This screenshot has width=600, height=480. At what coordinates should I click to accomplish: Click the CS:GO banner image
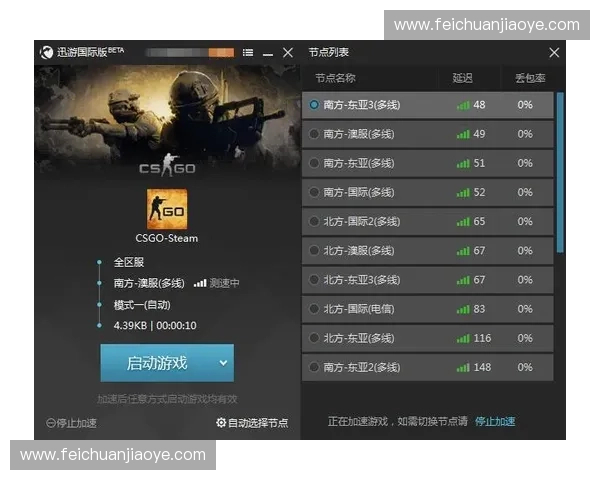coord(167,122)
